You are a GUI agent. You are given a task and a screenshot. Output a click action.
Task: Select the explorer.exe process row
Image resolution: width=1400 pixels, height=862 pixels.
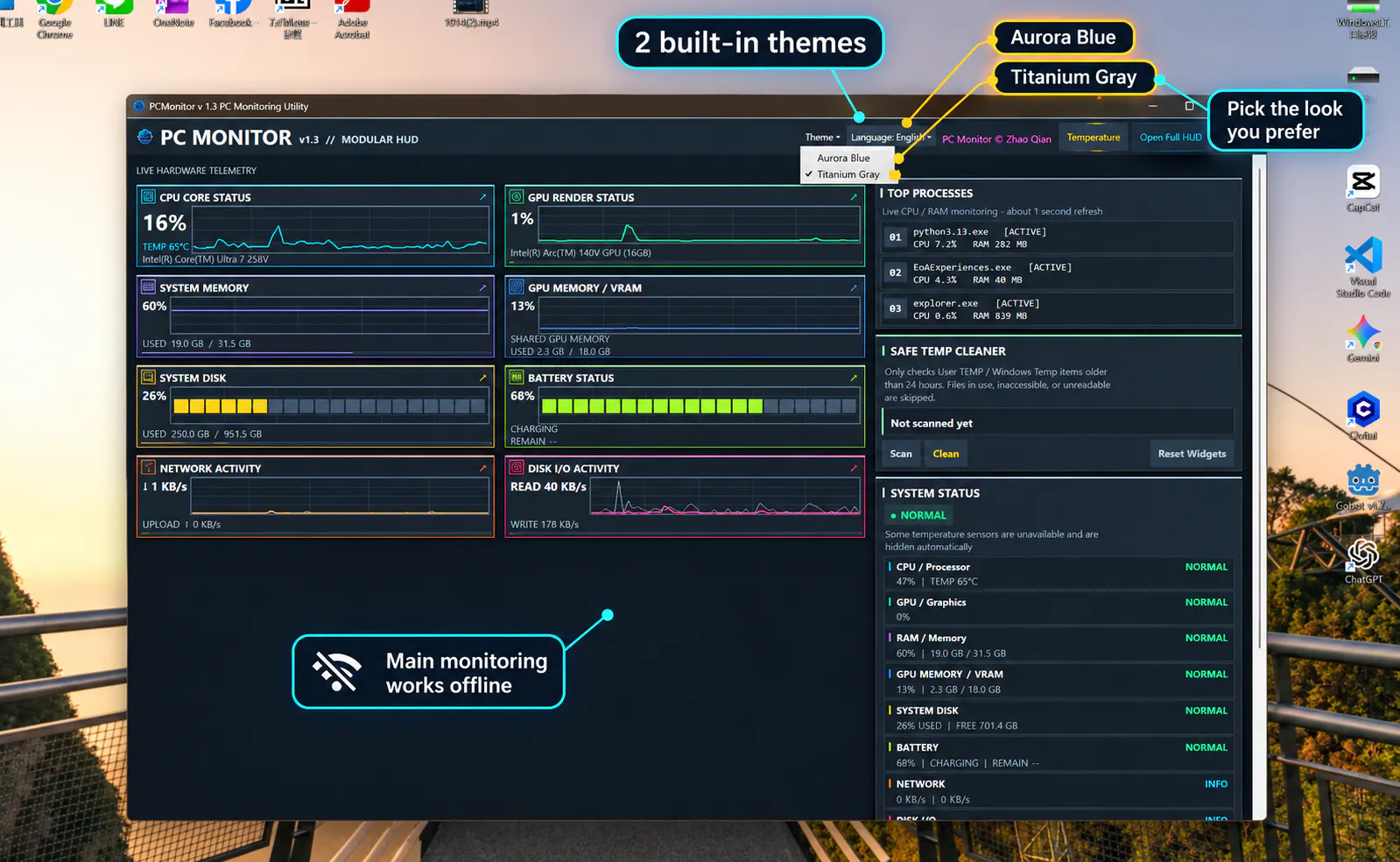(x=1058, y=309)
